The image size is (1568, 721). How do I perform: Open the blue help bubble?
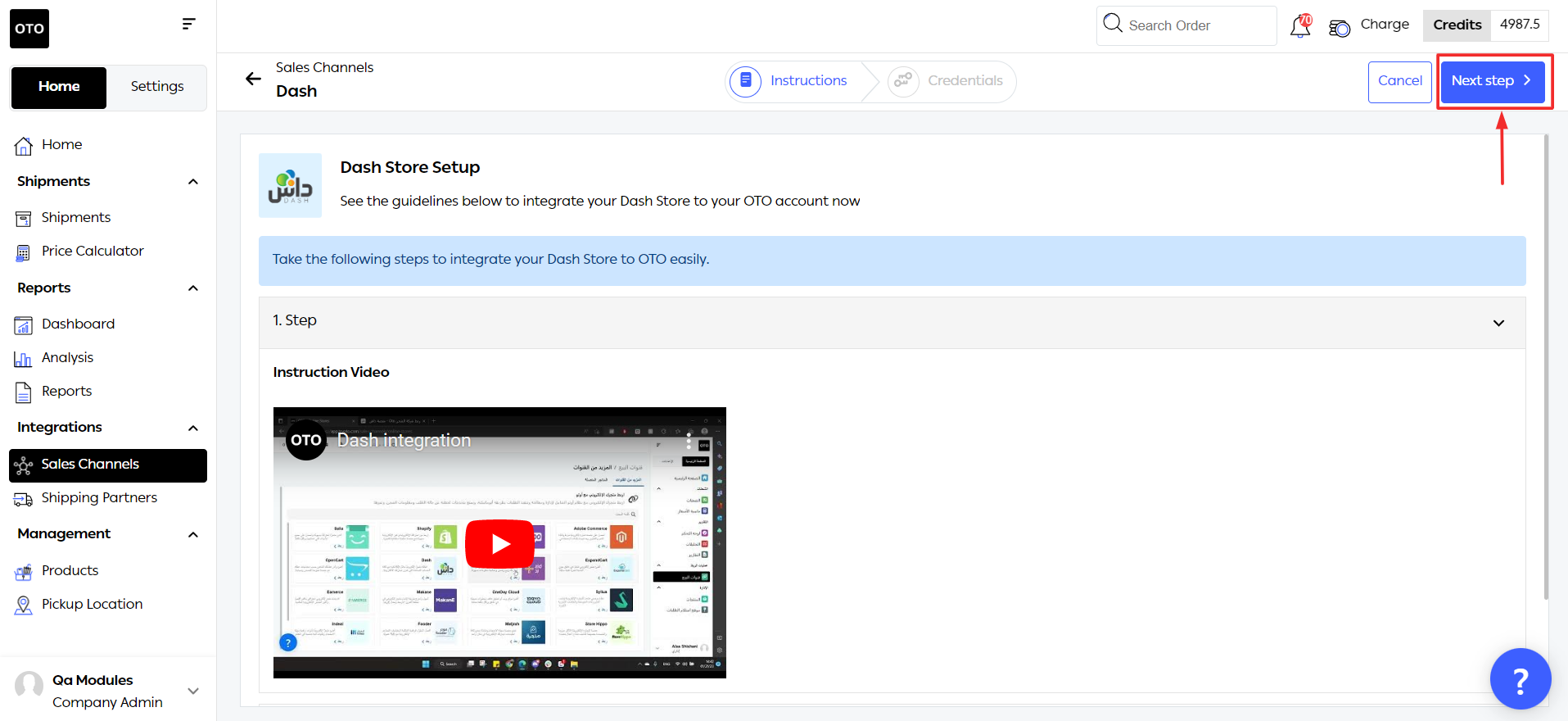1521,679
